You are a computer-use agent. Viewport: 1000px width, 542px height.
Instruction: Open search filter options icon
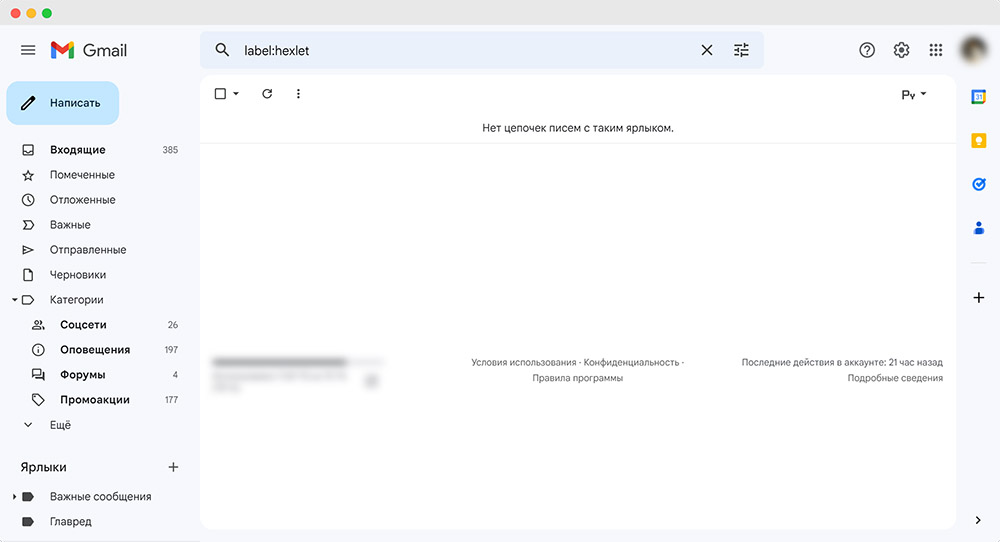click(741, 50)
